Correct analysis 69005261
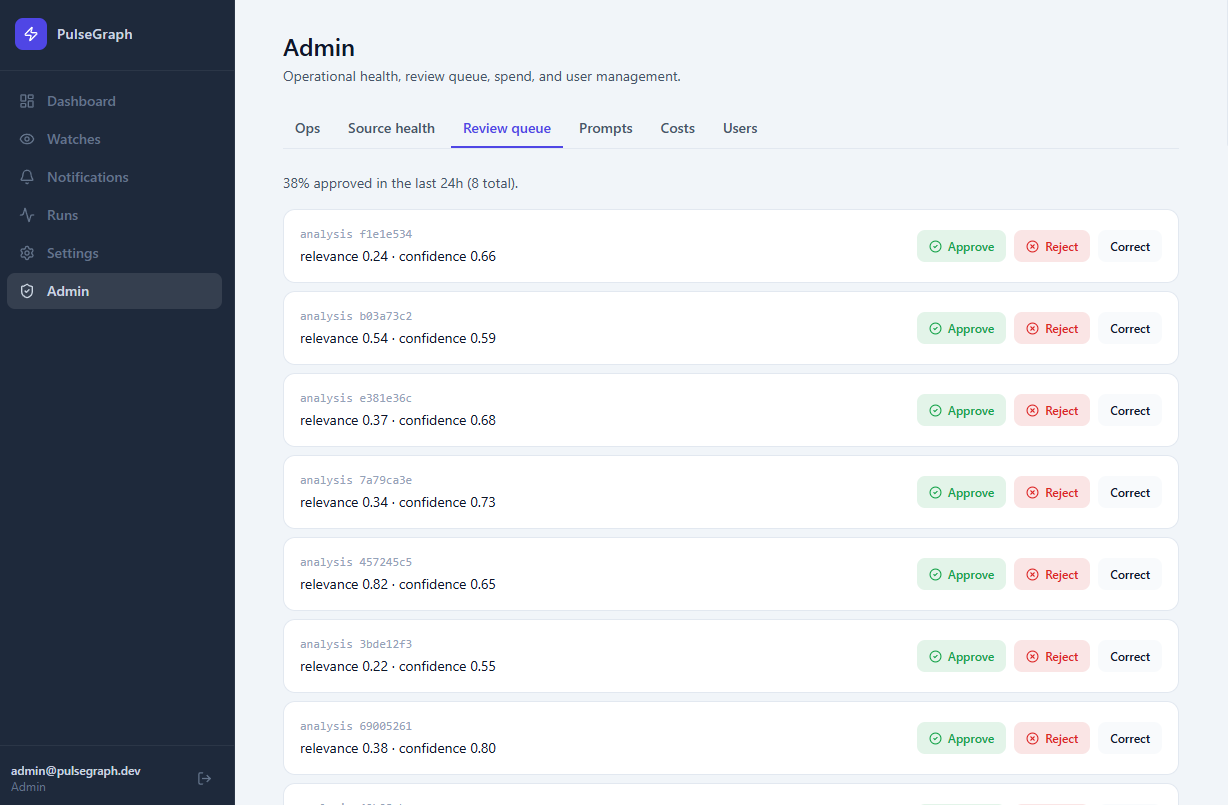Viewport: 1228px width, 805px height. pyautogui.click(x=1130, y=738)
